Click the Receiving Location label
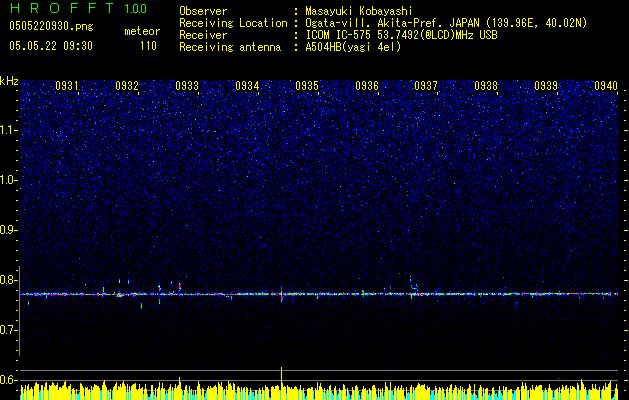 pyautogui.click(x=233, y=23)
